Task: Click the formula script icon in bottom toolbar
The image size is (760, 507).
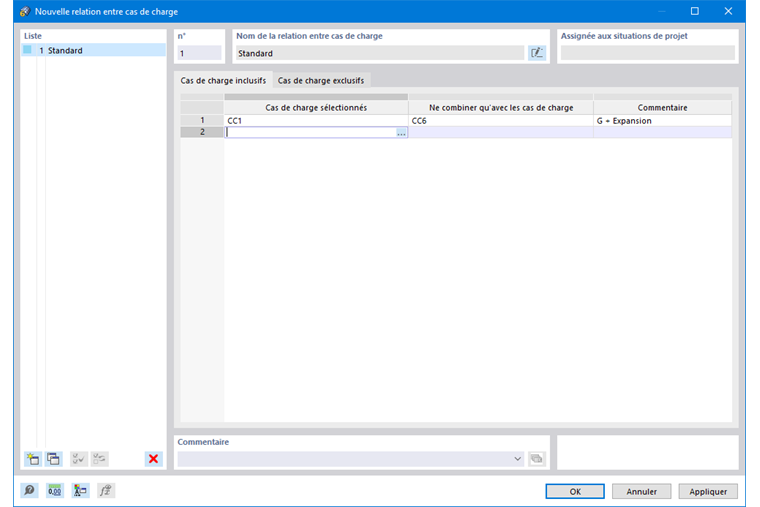Action: click(x=106, y=491)
